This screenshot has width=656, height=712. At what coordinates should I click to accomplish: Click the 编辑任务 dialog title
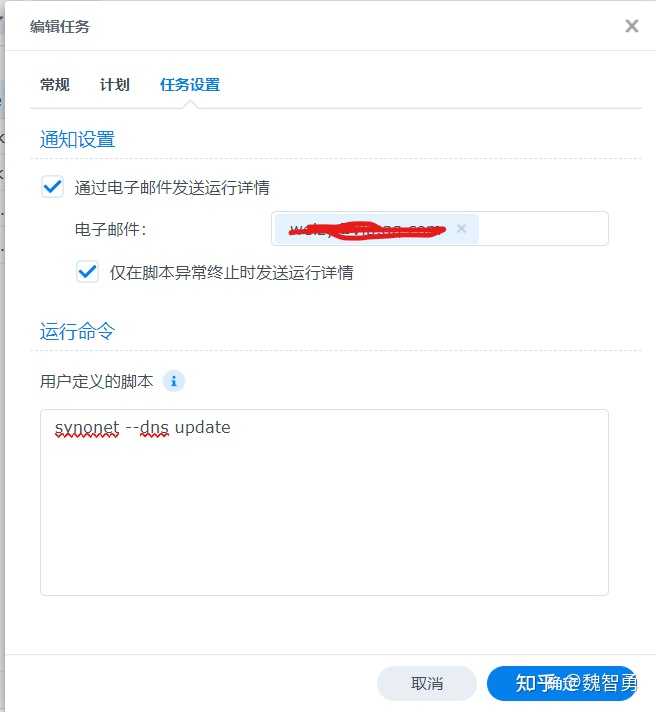[x=60, y=26]
